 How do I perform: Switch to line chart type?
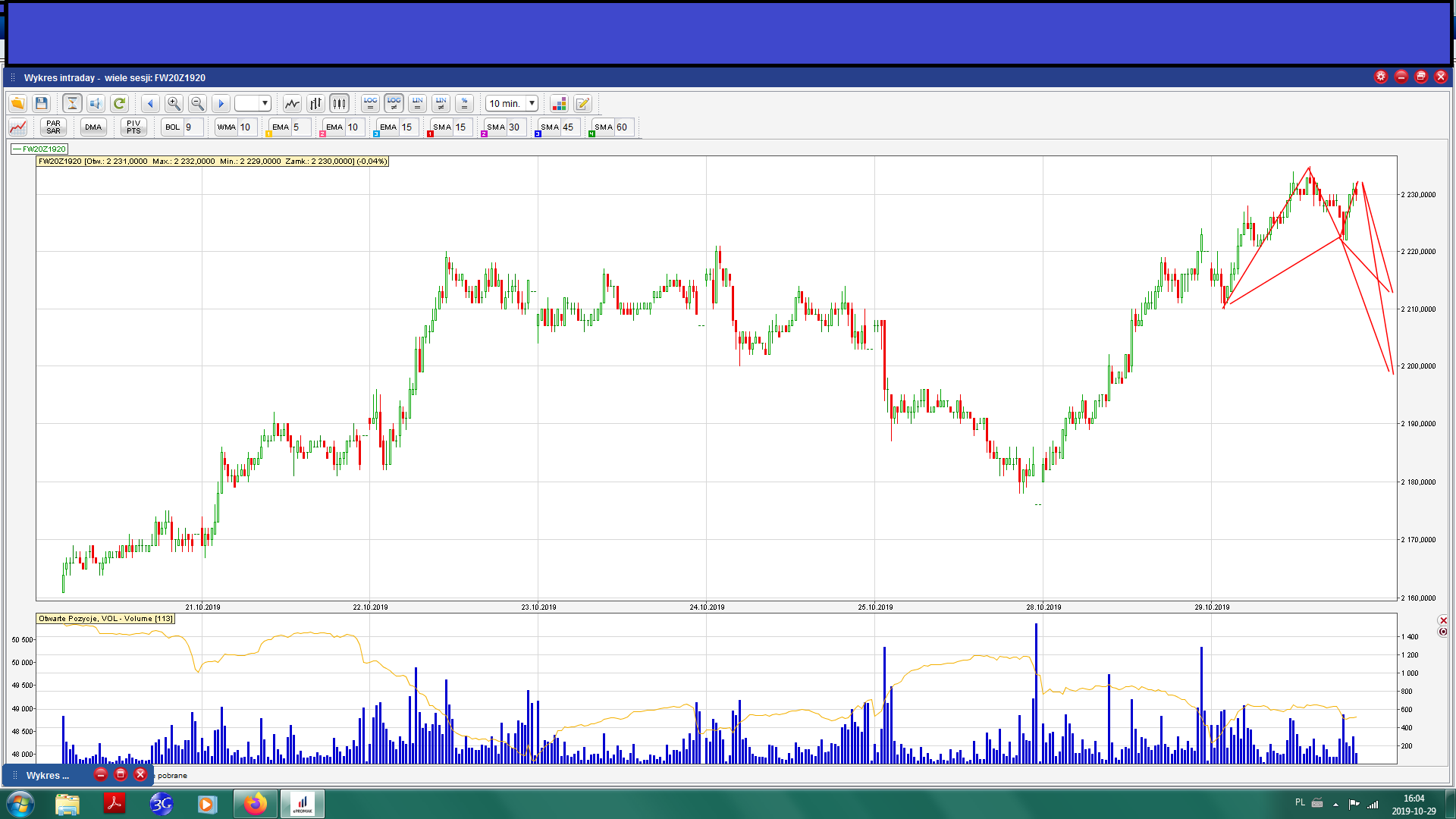(x=292, y=103)
